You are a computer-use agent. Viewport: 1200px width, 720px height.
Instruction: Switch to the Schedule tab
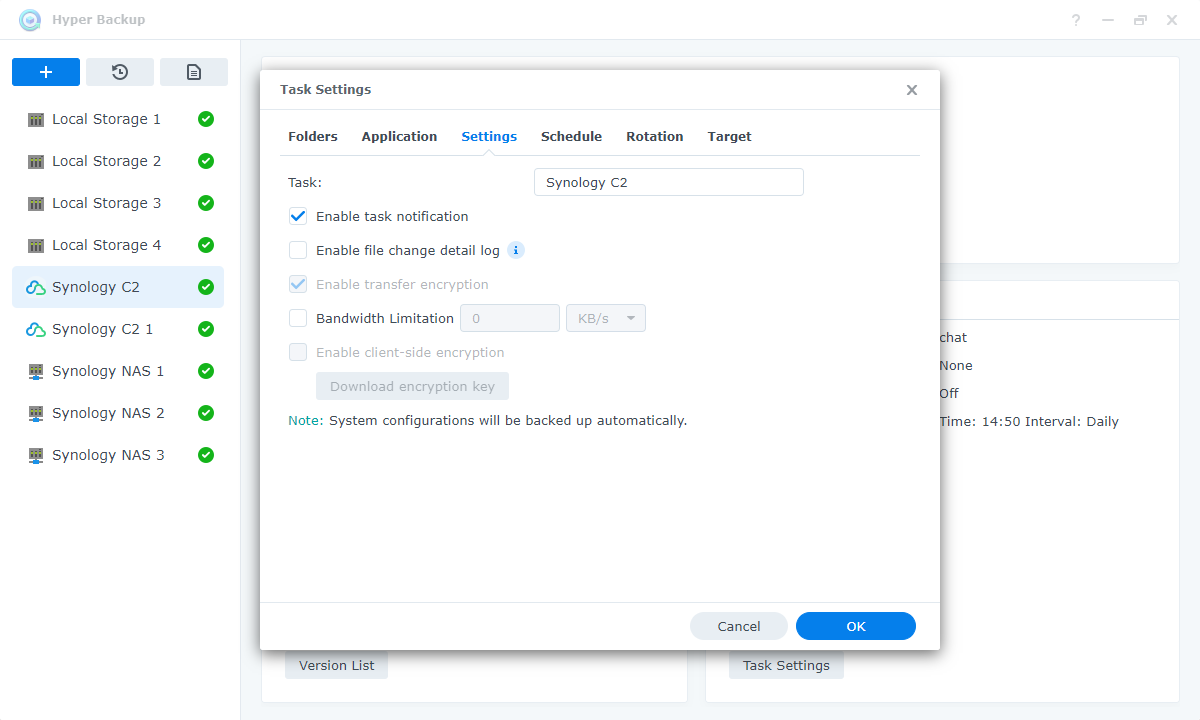(571, 136)
